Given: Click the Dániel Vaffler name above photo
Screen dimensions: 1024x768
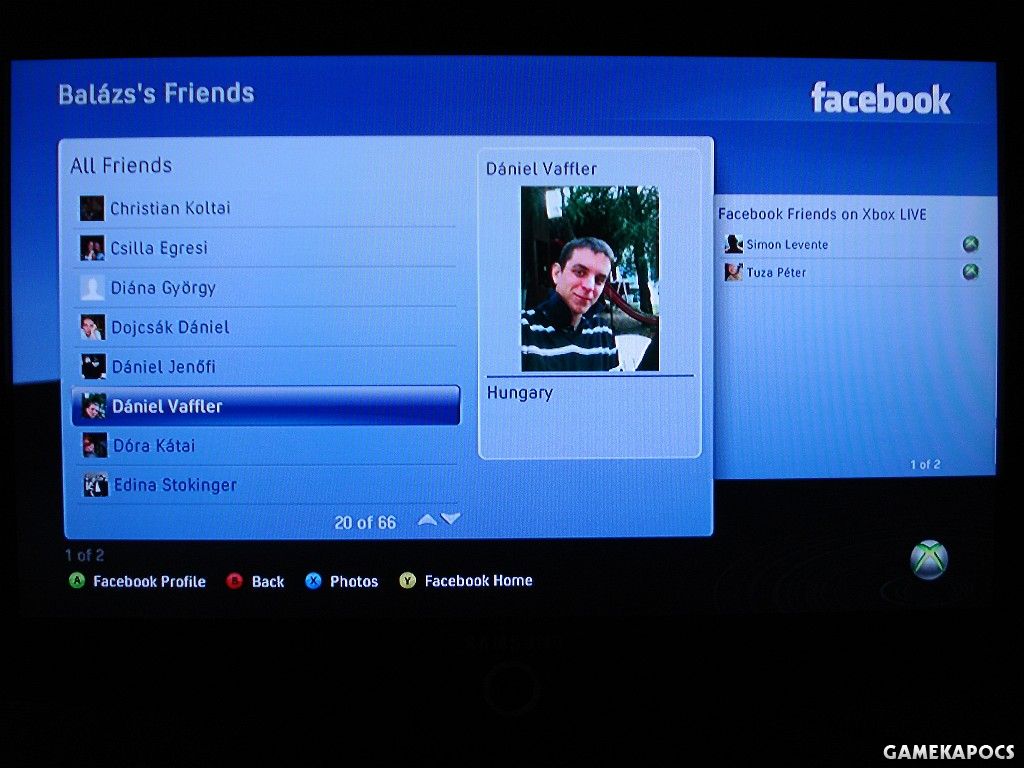Looking at the screenshot, I should pyautogui.click(x=541, y=169).
